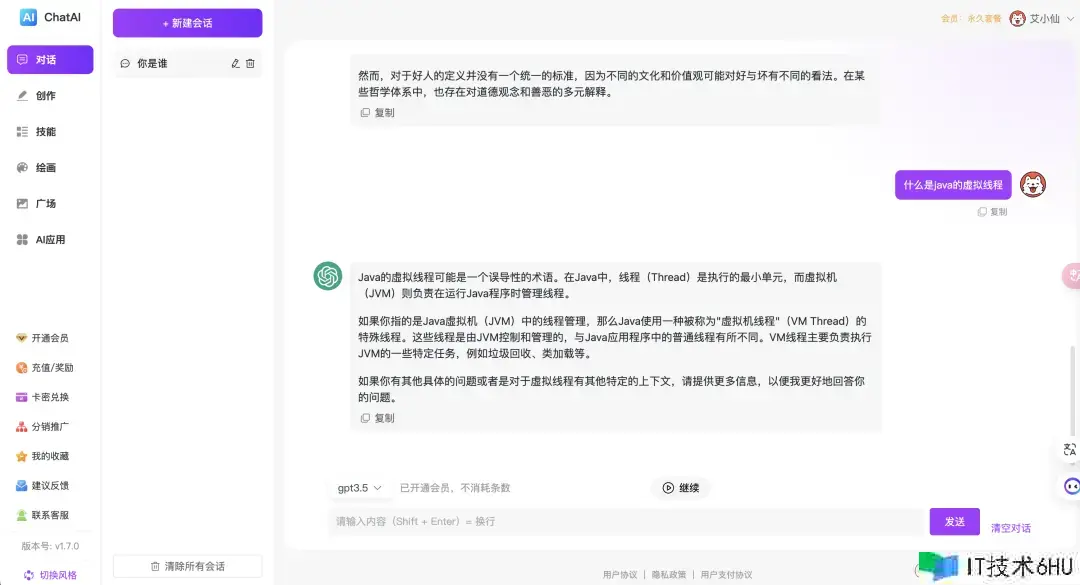
Task: Open the robot assistant icon on right edge
Action: [x=1071, y=486]
